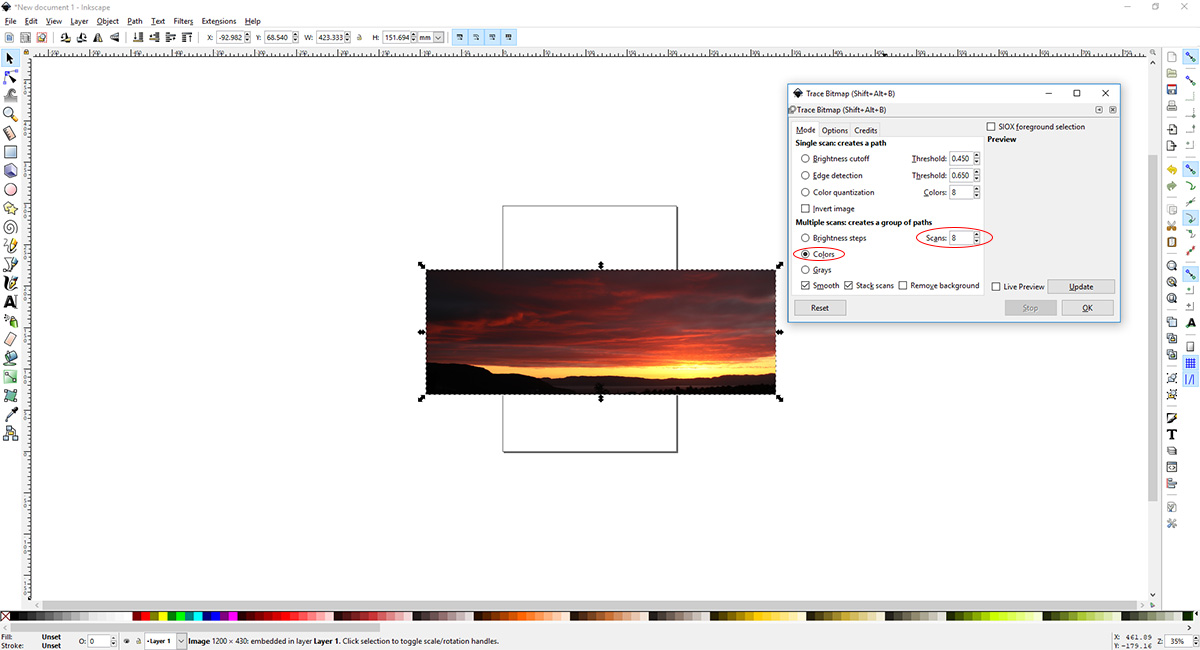This screenshot has height=650, width=1200.
Task: Adjust Color quantization Colors spinner
Action: coord(976,192)
